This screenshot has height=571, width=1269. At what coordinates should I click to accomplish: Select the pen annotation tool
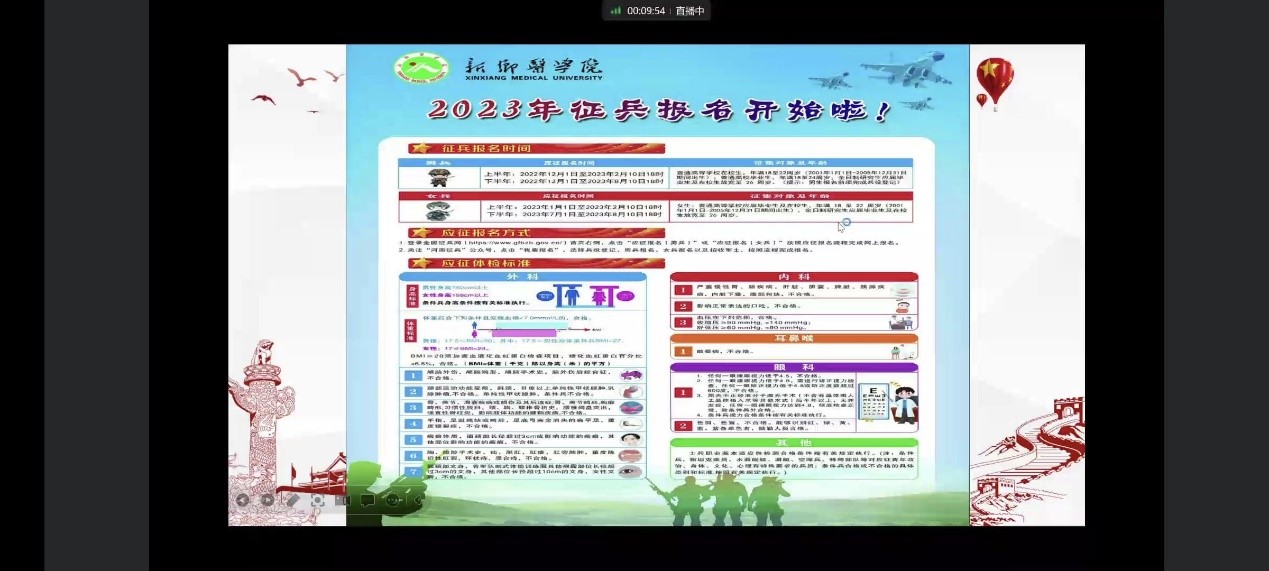pyautogui.click(x=292, y=500)
